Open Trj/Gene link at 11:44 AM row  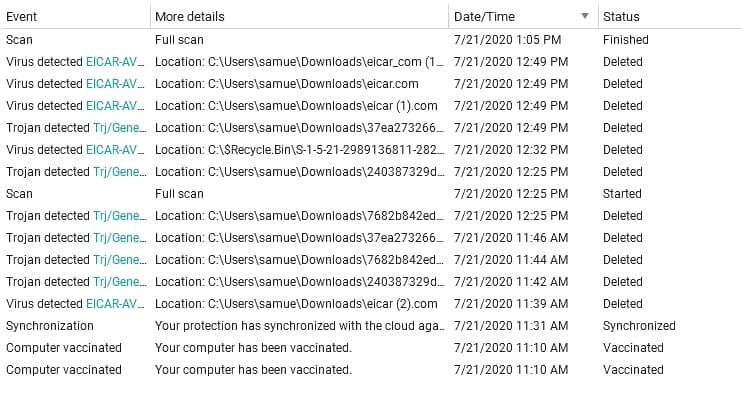pyautogui.click(x=120, y=260)
